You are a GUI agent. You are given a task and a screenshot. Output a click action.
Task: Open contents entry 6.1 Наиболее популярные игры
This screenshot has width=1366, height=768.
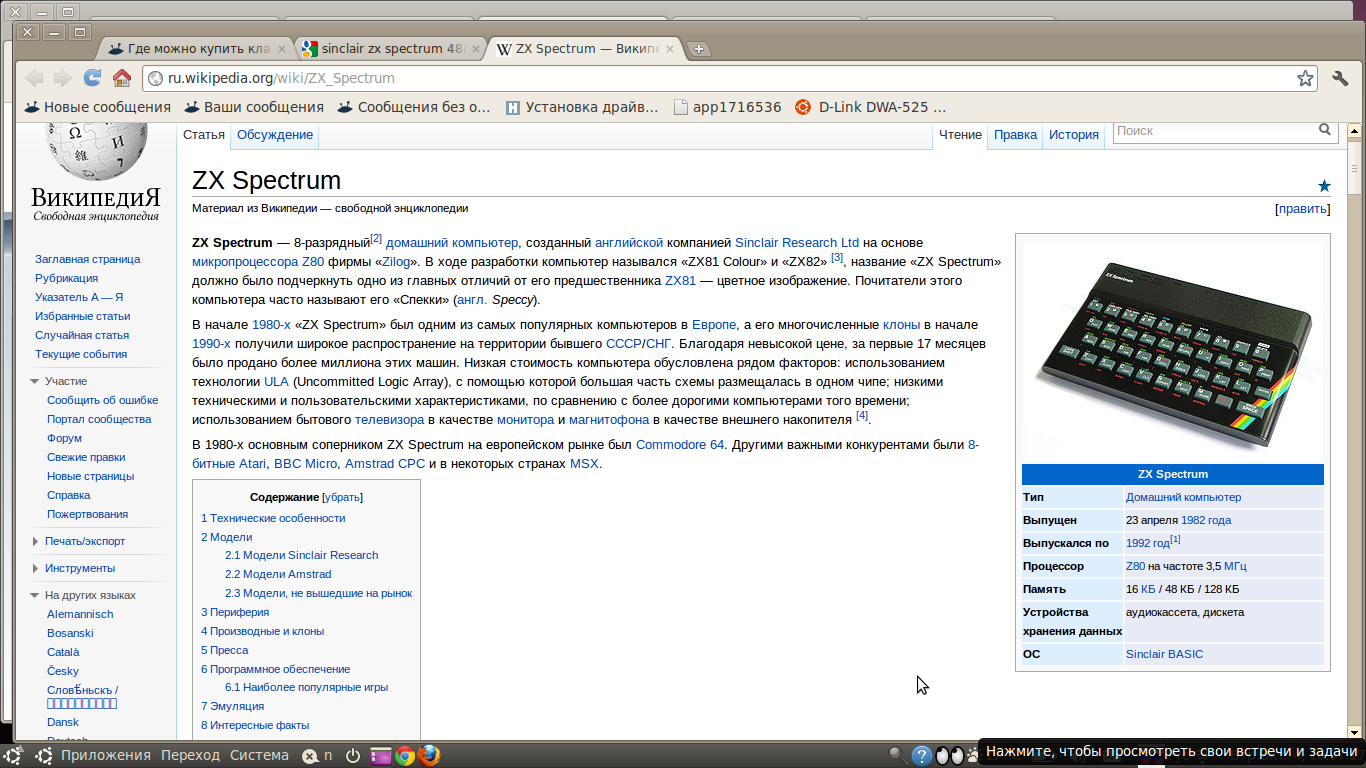click(x=306, y=687)
